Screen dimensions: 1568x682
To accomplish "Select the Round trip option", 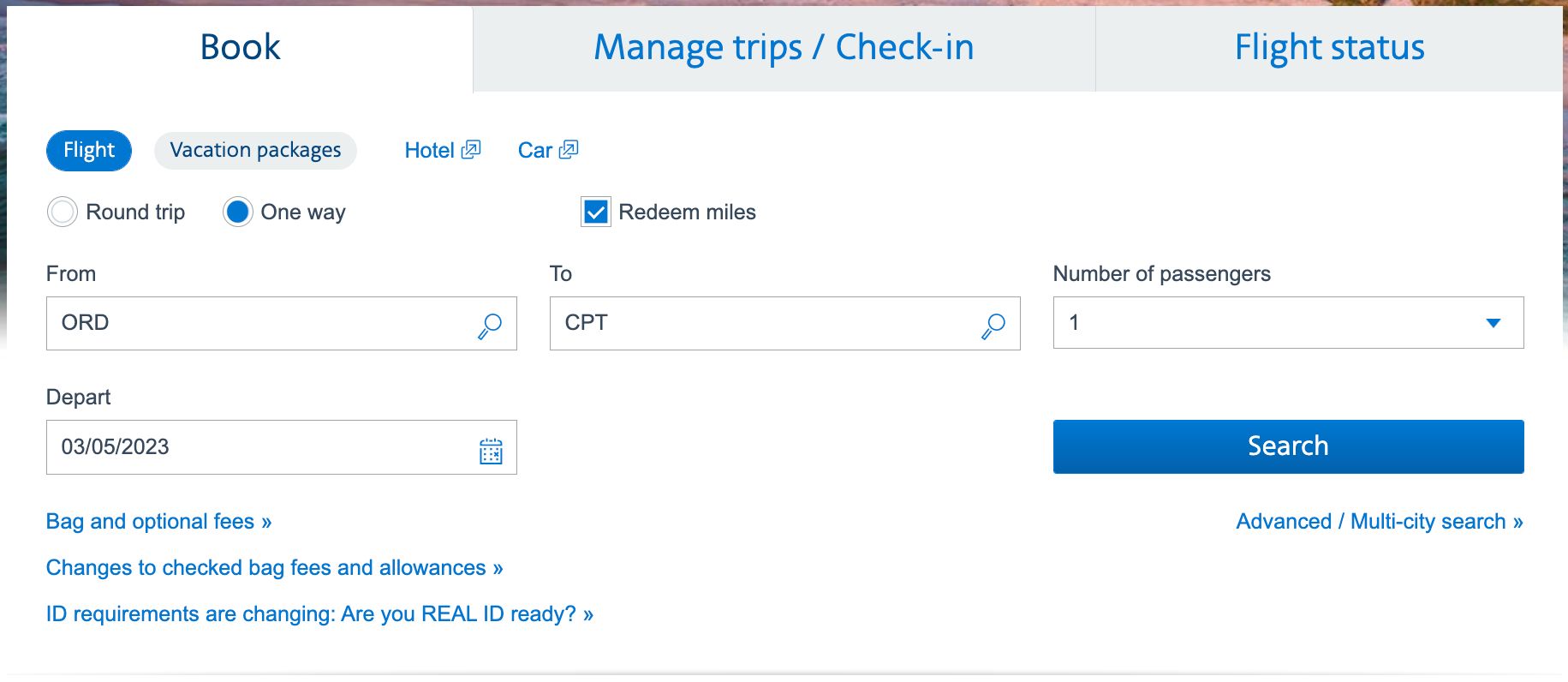I will (62, 212).
